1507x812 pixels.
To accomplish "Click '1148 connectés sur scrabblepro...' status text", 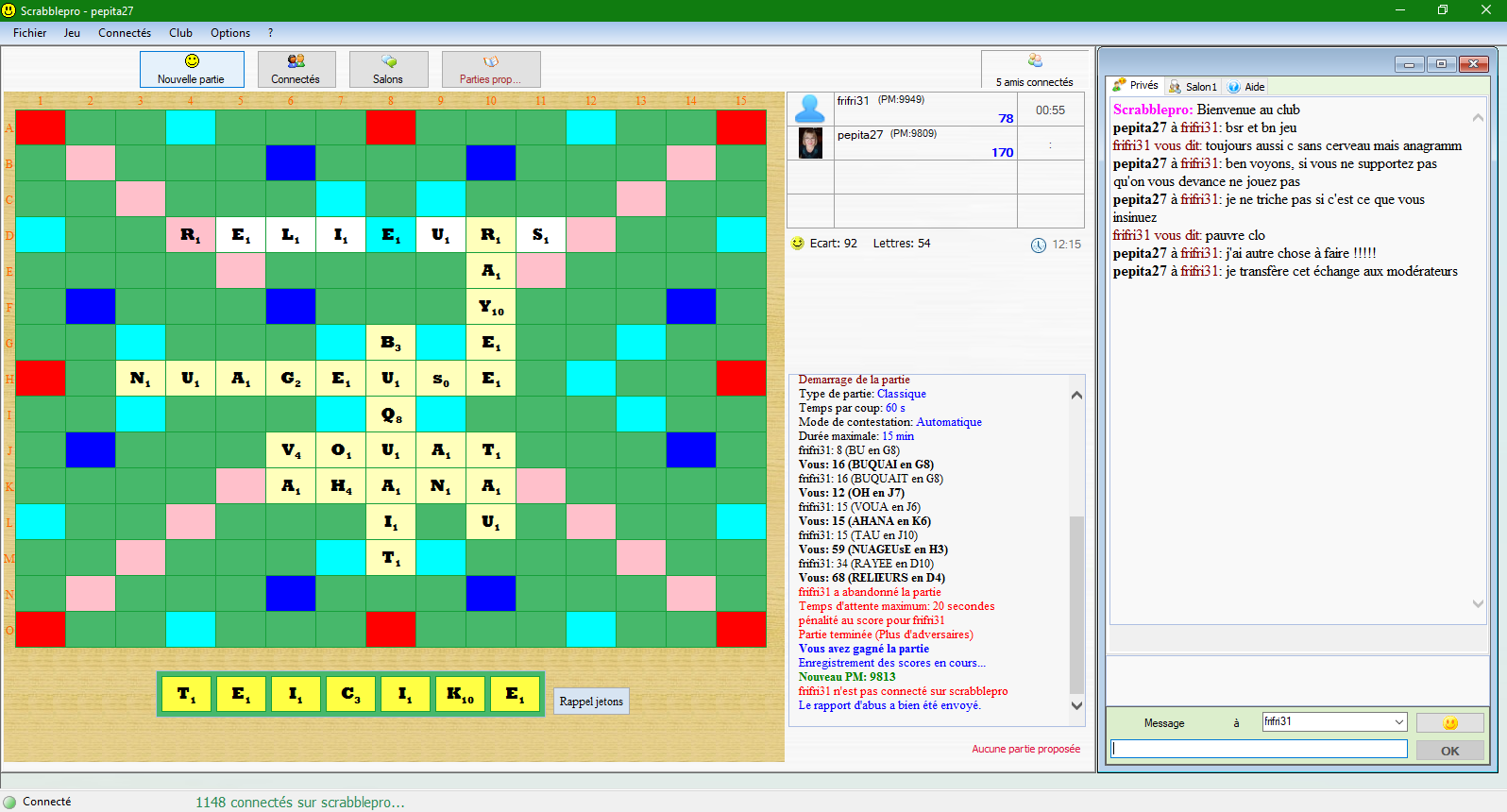I will pyautogui.click(x=300, y=803).
